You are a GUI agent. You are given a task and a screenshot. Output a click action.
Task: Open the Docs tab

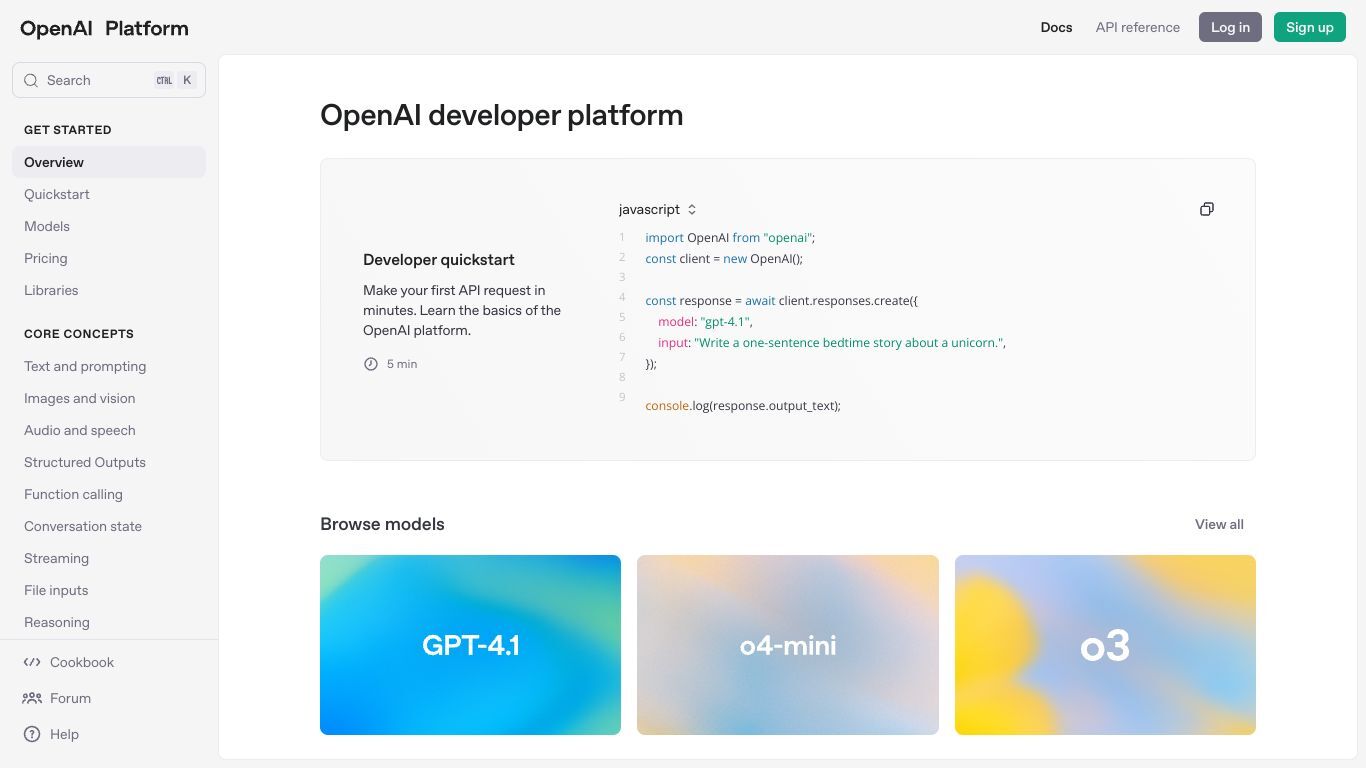pyautogui.click(x=1056, y=27)
